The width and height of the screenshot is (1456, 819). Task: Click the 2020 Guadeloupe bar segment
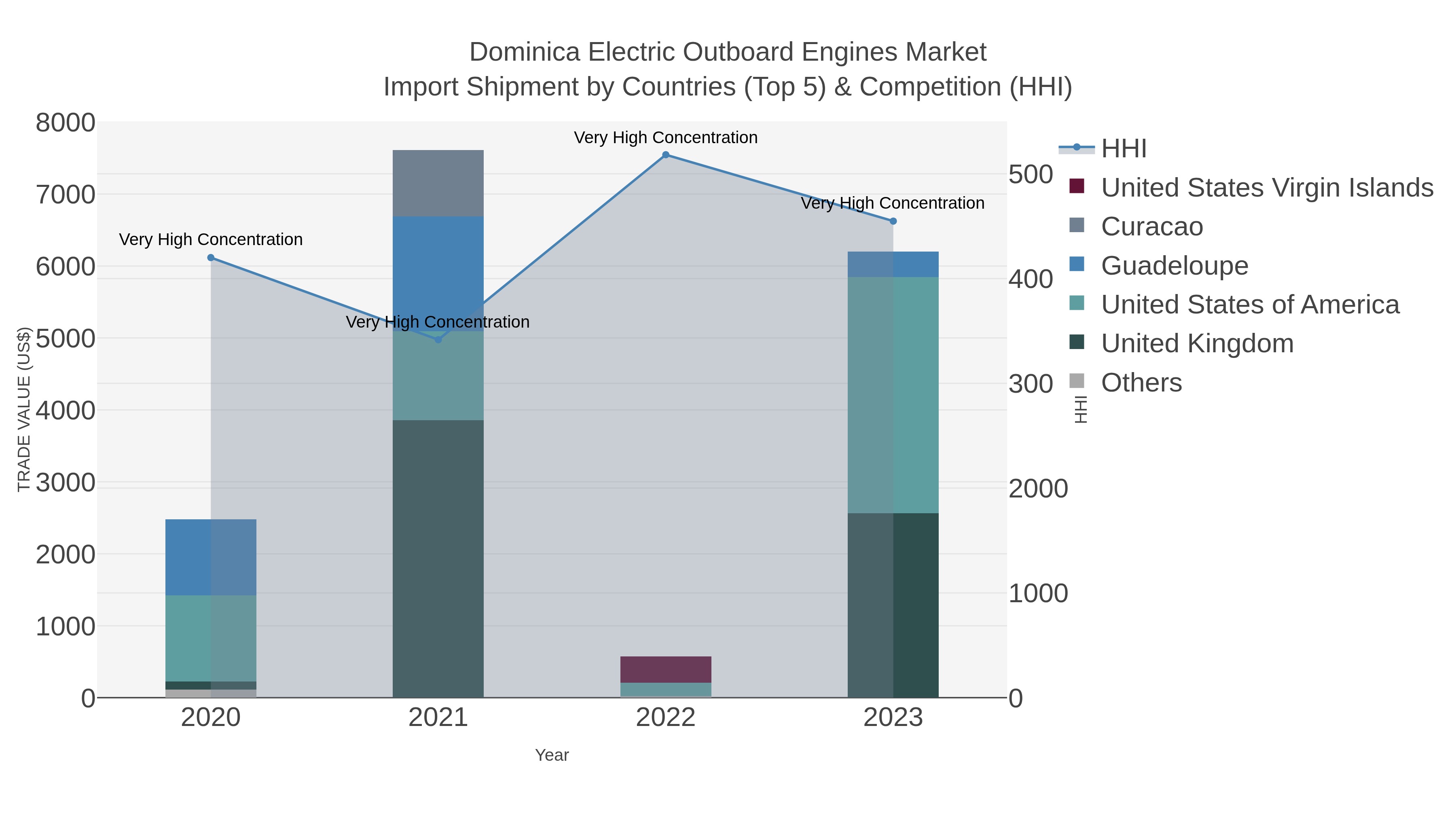click(211, 557)
